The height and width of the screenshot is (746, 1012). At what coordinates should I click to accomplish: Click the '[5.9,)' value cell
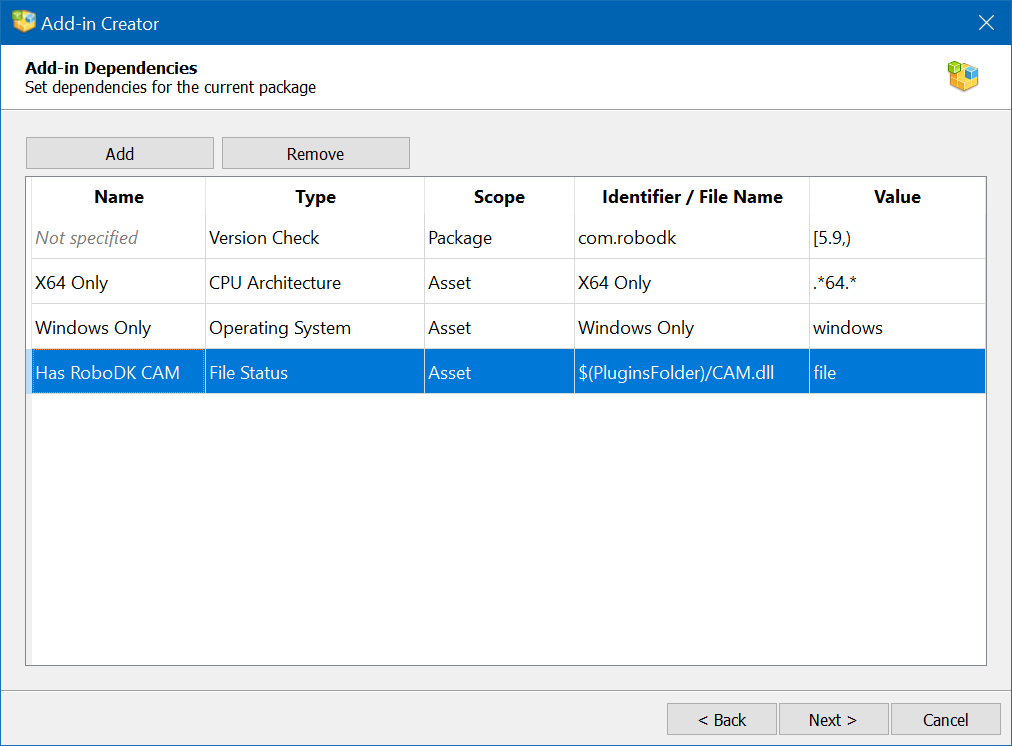point(897,237)
